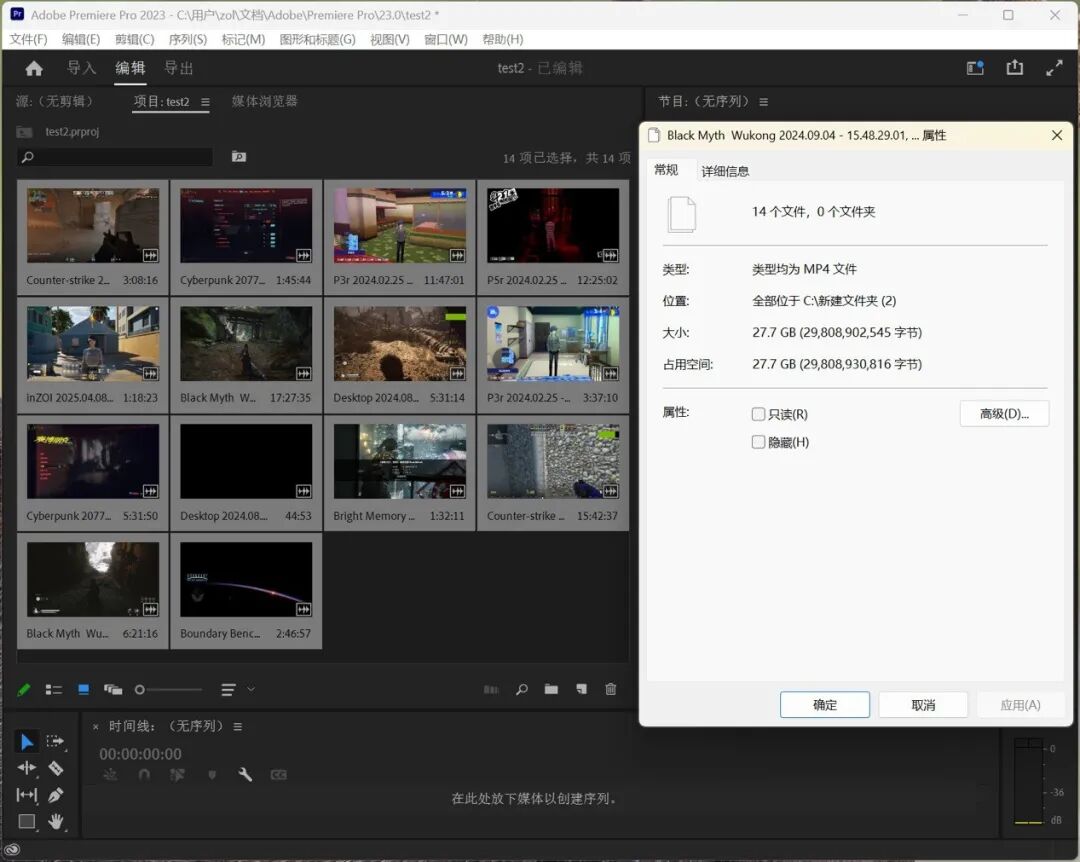Open timeline wrench display settings
Viewport: 1080px width, 862px height.
click(x=245, y=774)
